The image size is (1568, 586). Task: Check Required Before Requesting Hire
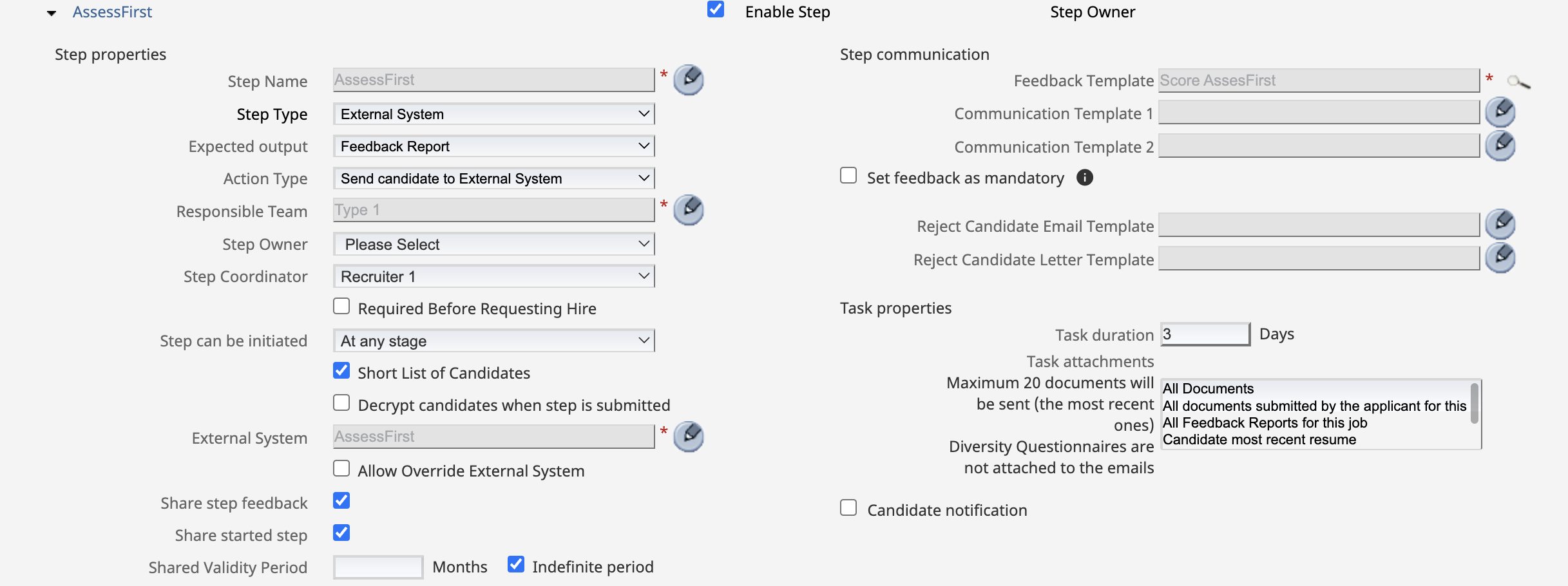click(x=341, y=307)
